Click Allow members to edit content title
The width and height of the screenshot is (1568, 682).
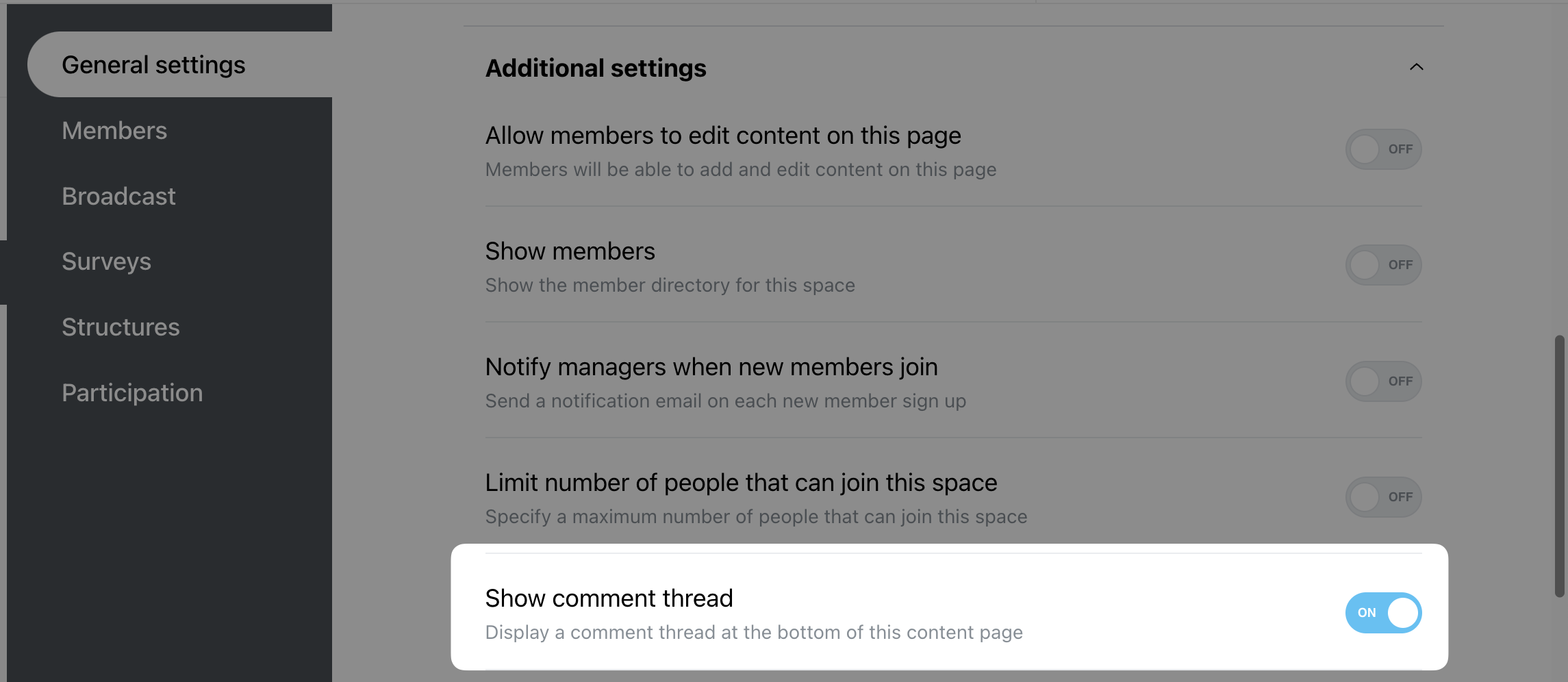coord(723,136)
